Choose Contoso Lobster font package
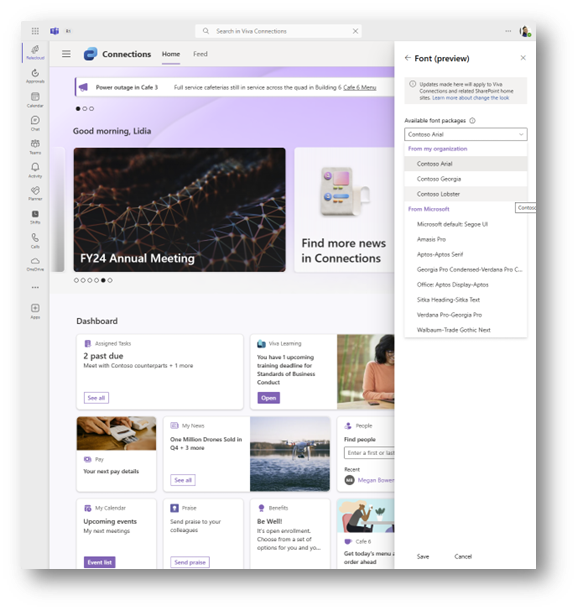The width and height of the screenshot is (578, 611). tap(466, 194)
